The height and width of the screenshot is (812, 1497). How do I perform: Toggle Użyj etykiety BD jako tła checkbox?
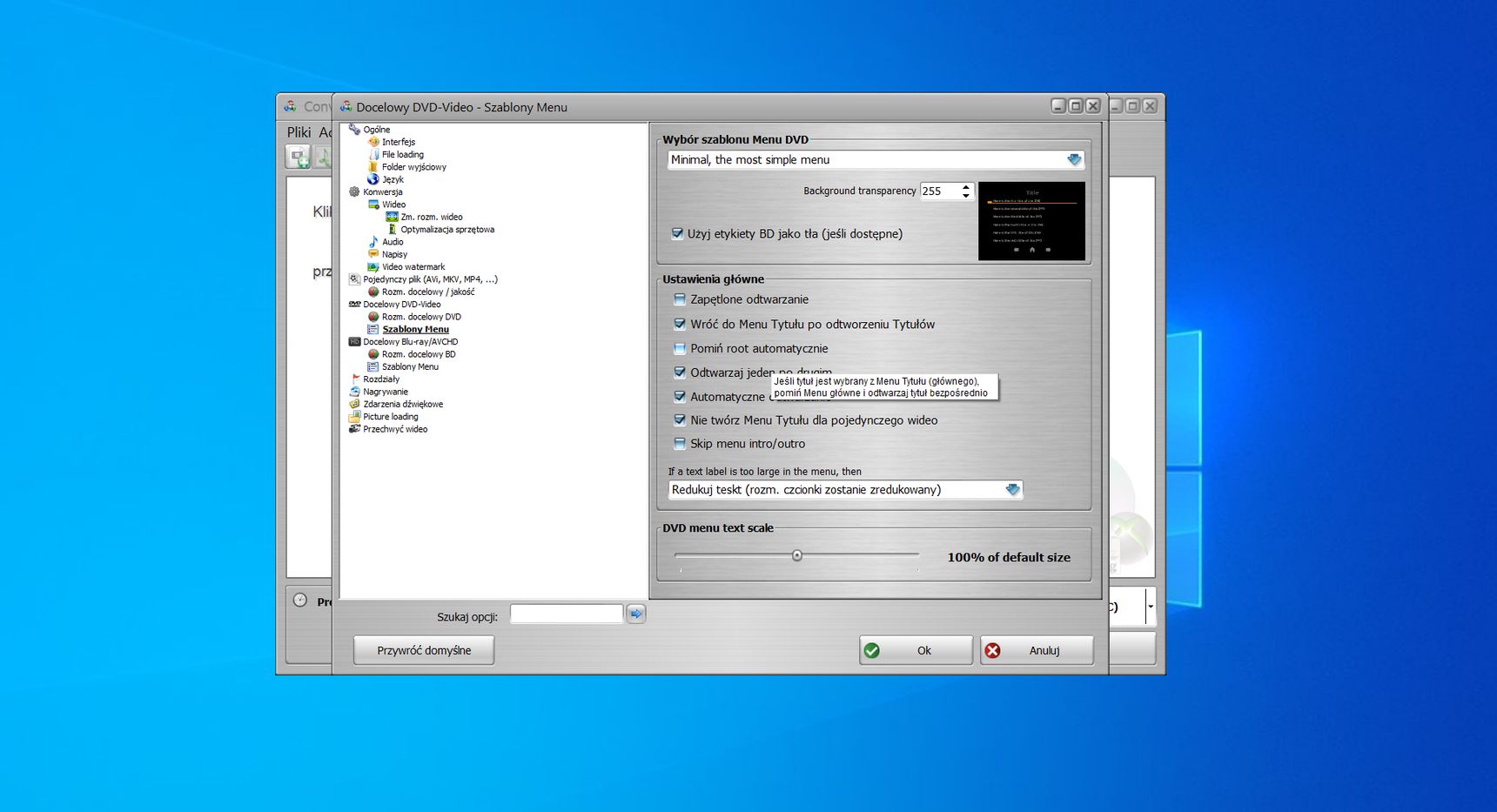point(677,233)
